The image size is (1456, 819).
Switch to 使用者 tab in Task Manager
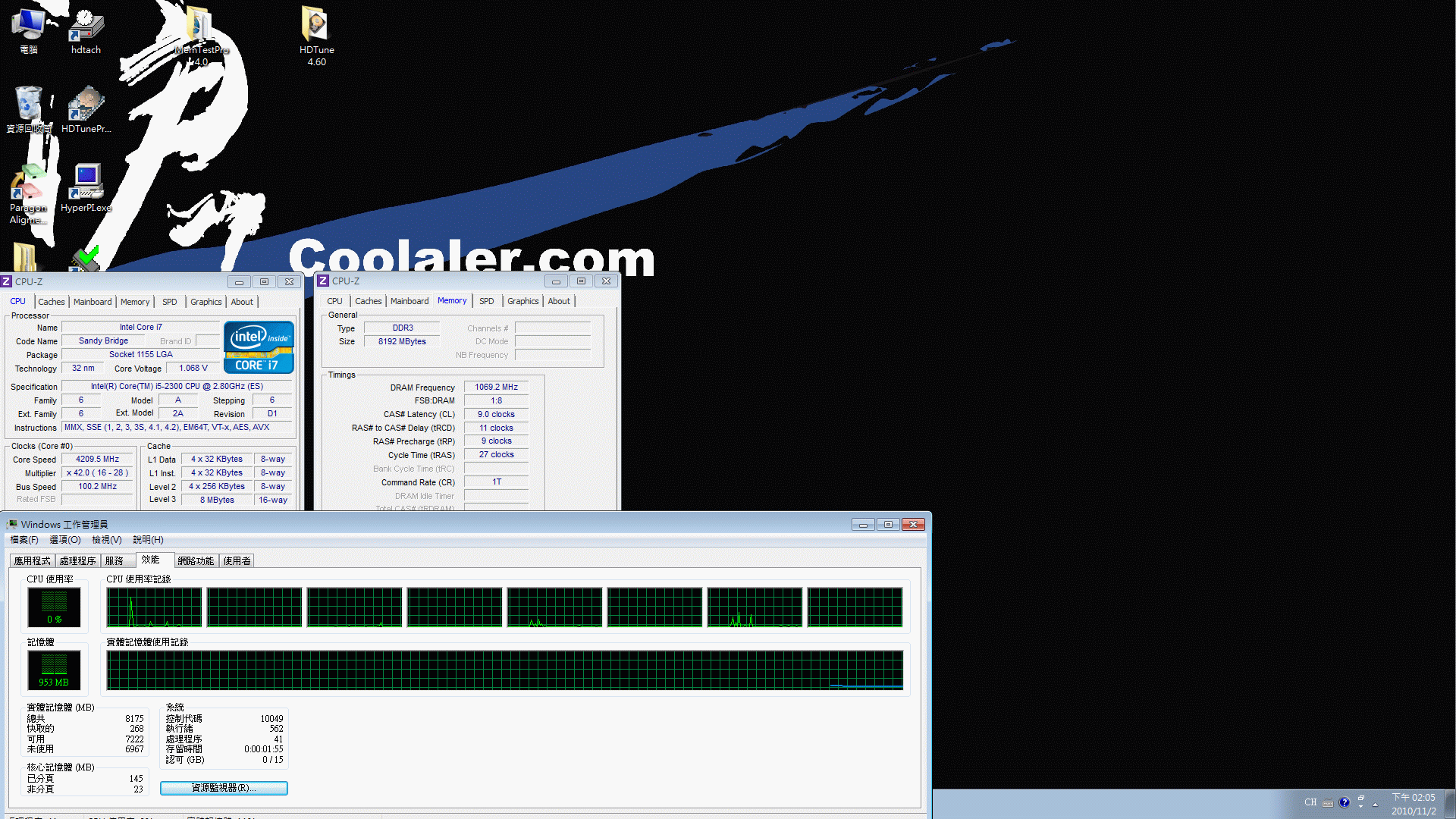coord(237,561)
